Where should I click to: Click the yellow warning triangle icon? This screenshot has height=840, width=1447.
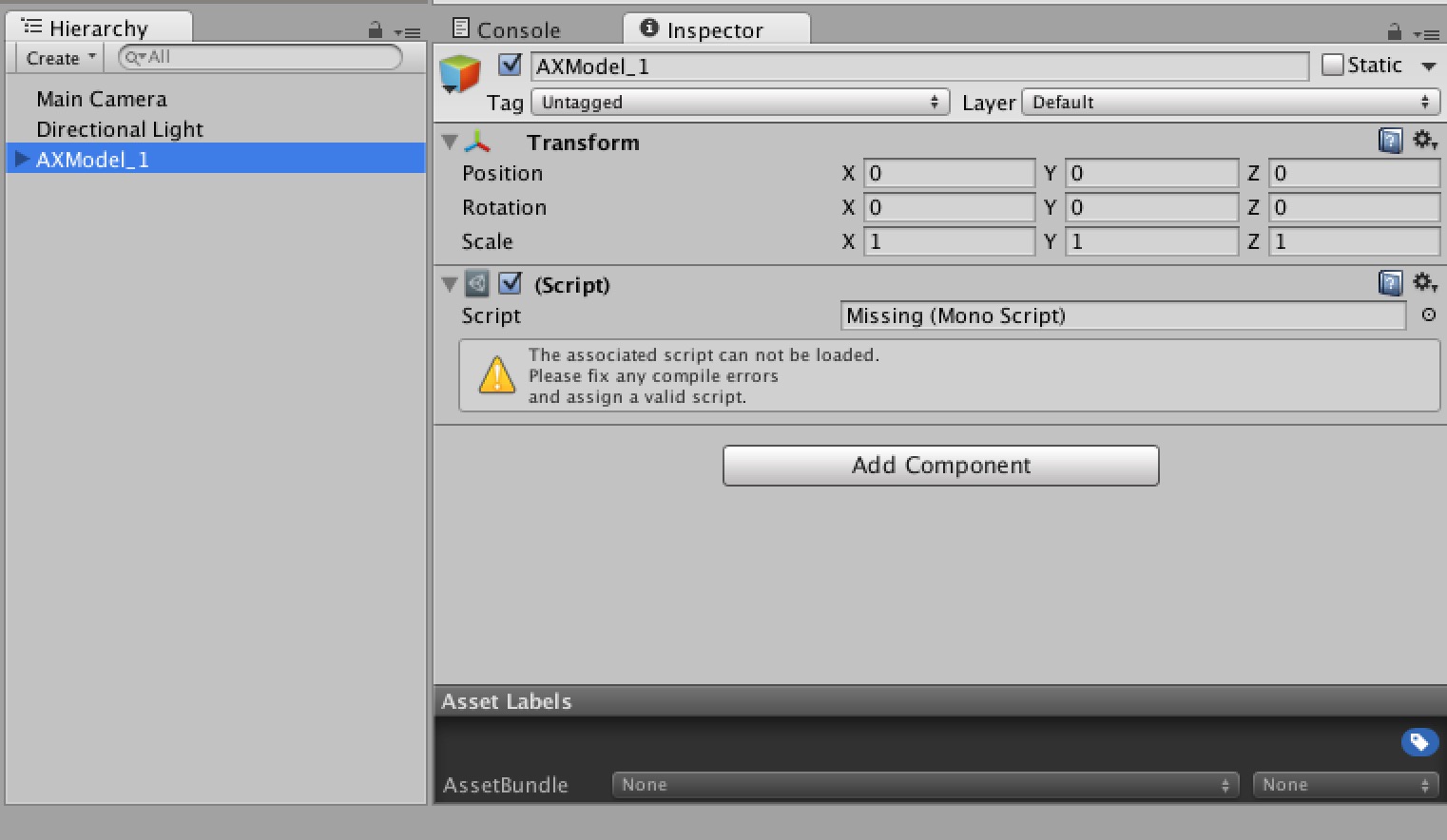pos(497,375)
